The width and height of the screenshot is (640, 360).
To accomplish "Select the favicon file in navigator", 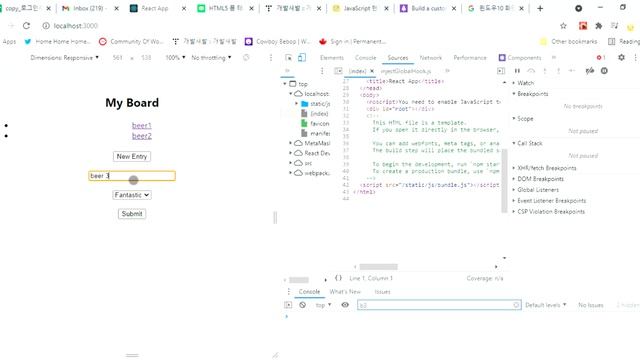I will pyautogui.click(x=315, y=123).
